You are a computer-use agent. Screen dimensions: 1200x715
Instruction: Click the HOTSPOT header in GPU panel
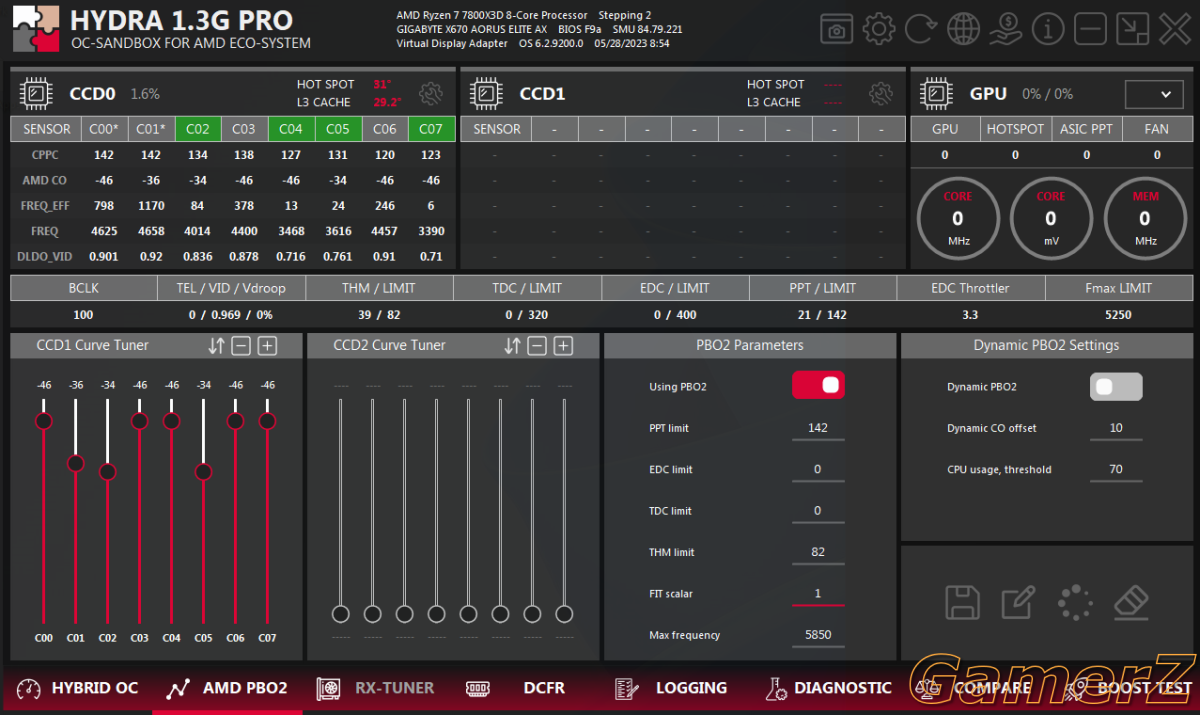pyautogui.click(x=1015, y=129)
